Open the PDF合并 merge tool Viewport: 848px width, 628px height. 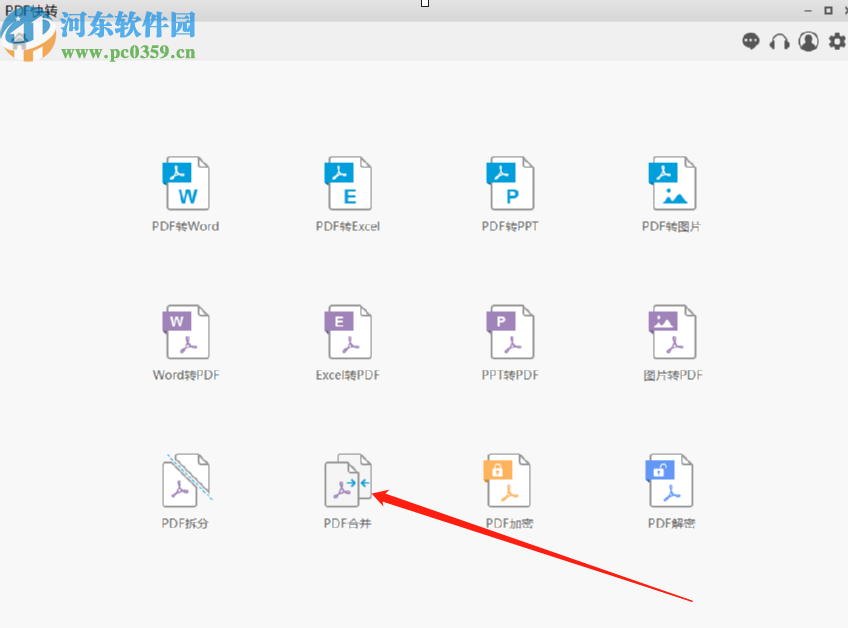348,478
